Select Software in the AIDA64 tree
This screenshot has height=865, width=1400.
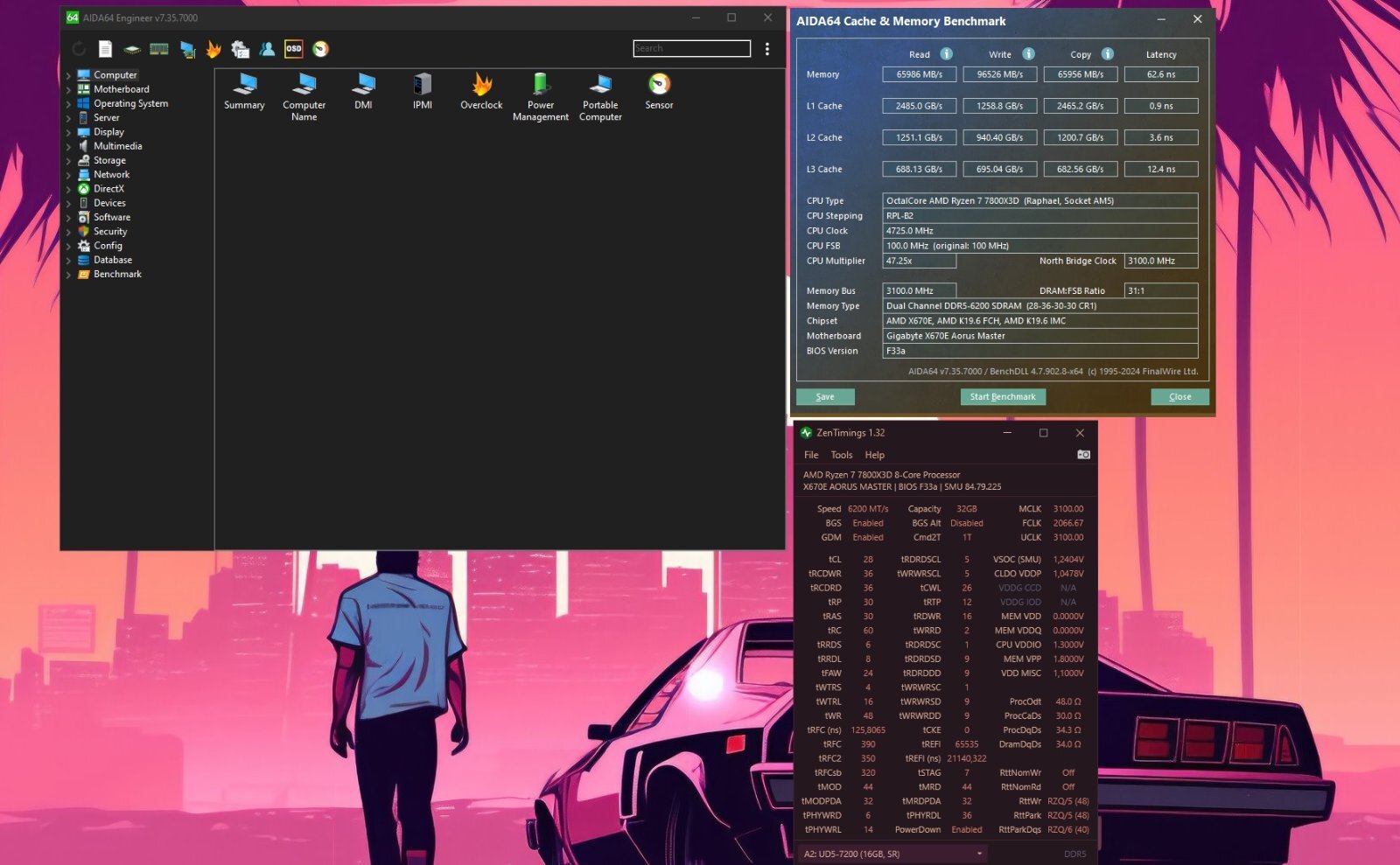click(x=112, y=217)
